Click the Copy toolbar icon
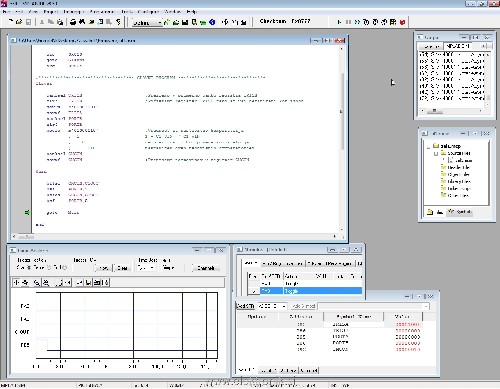Viewport: 500px width, 389px height. 51,22
